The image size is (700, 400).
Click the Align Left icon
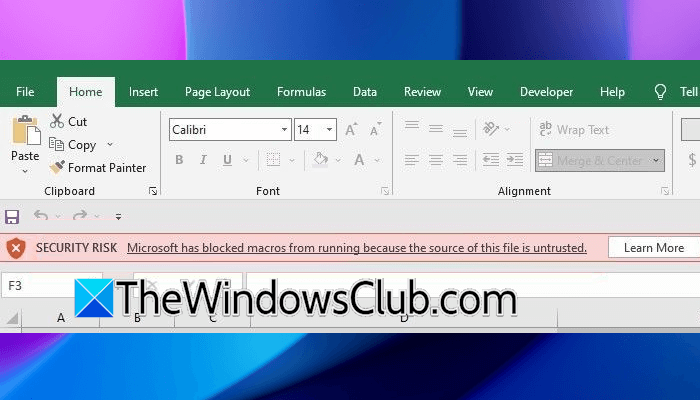click(412, 159)
